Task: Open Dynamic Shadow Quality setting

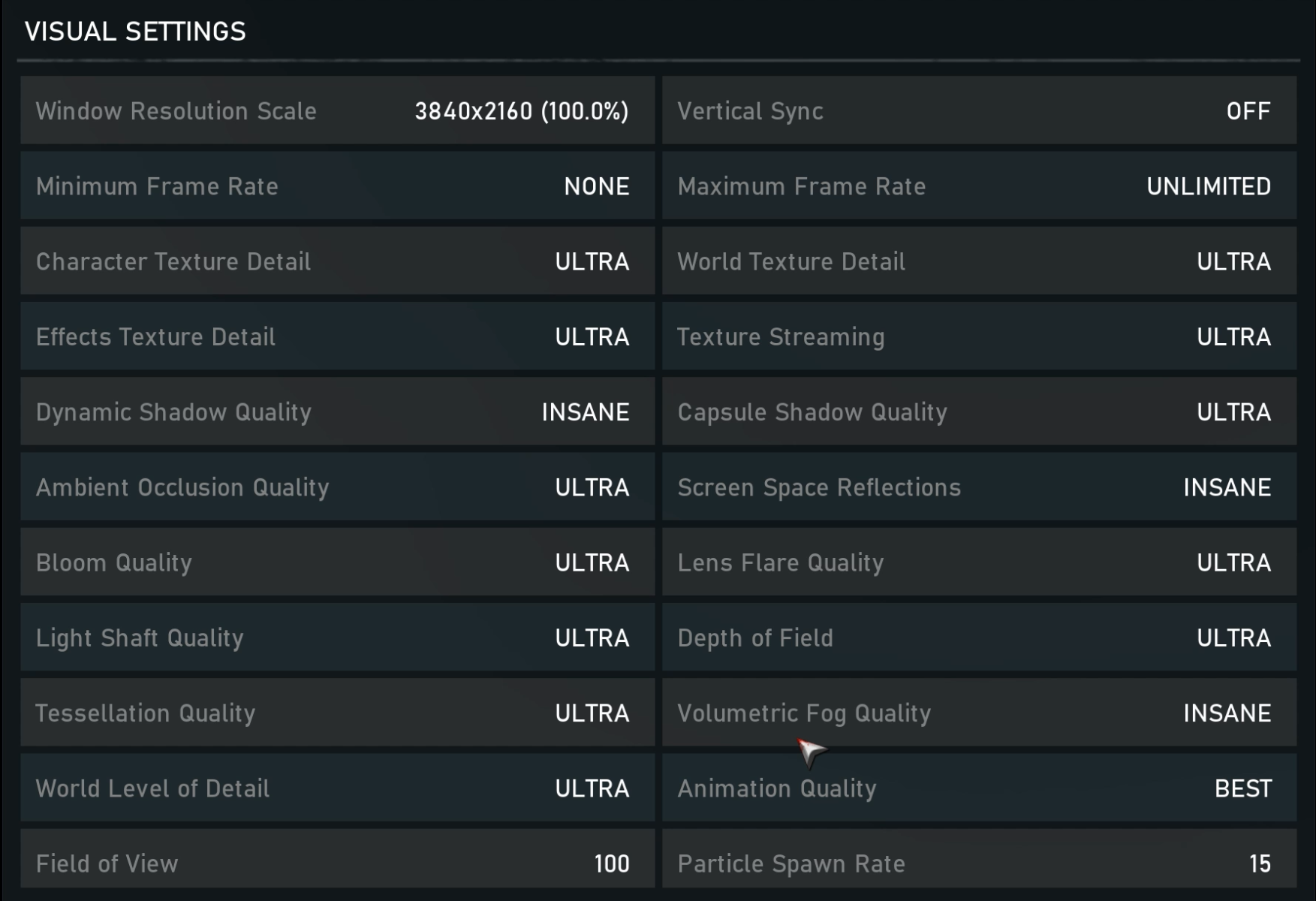Action: click(337, 411)
